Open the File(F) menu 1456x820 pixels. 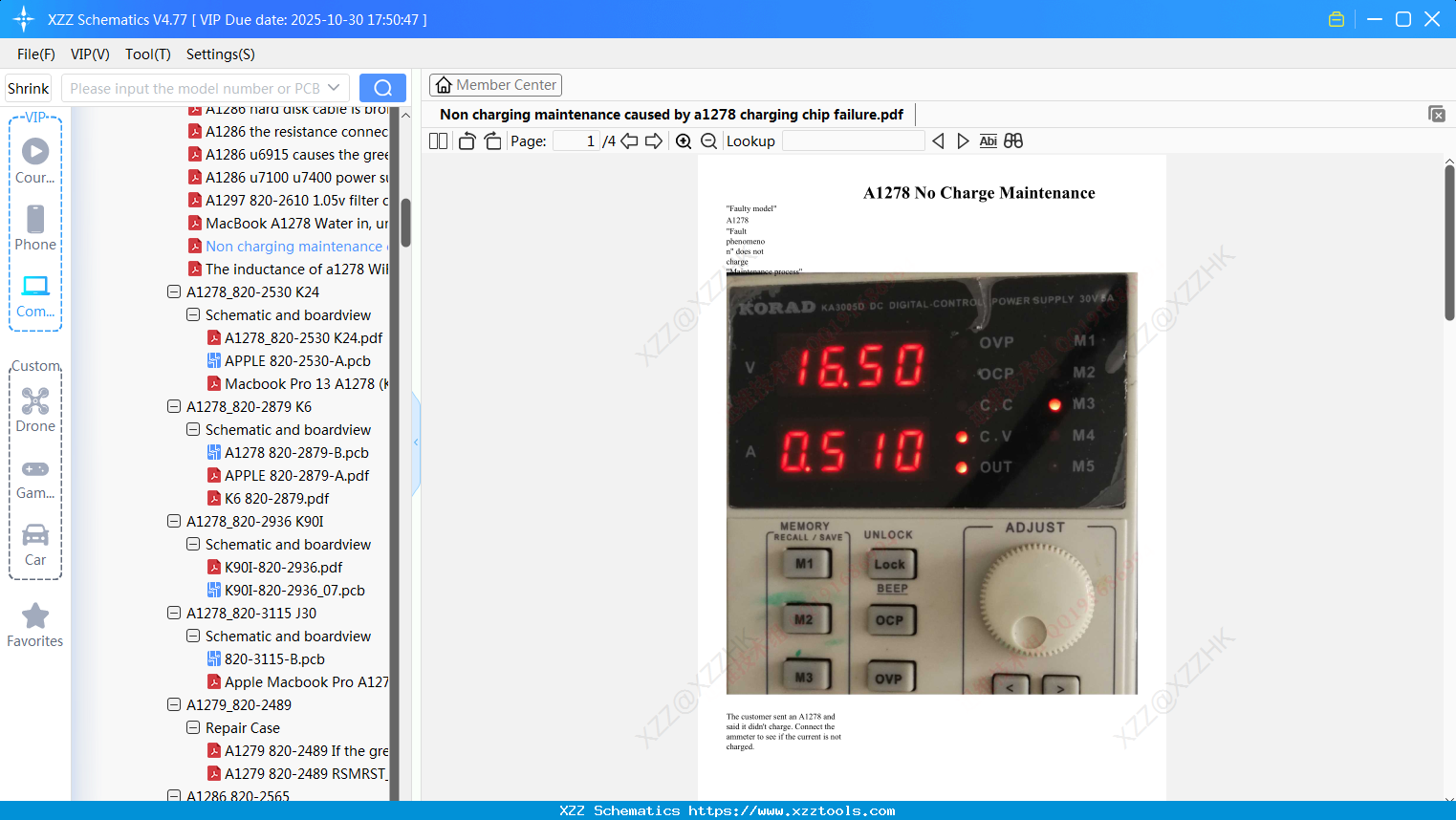click(x=36, y=54)
